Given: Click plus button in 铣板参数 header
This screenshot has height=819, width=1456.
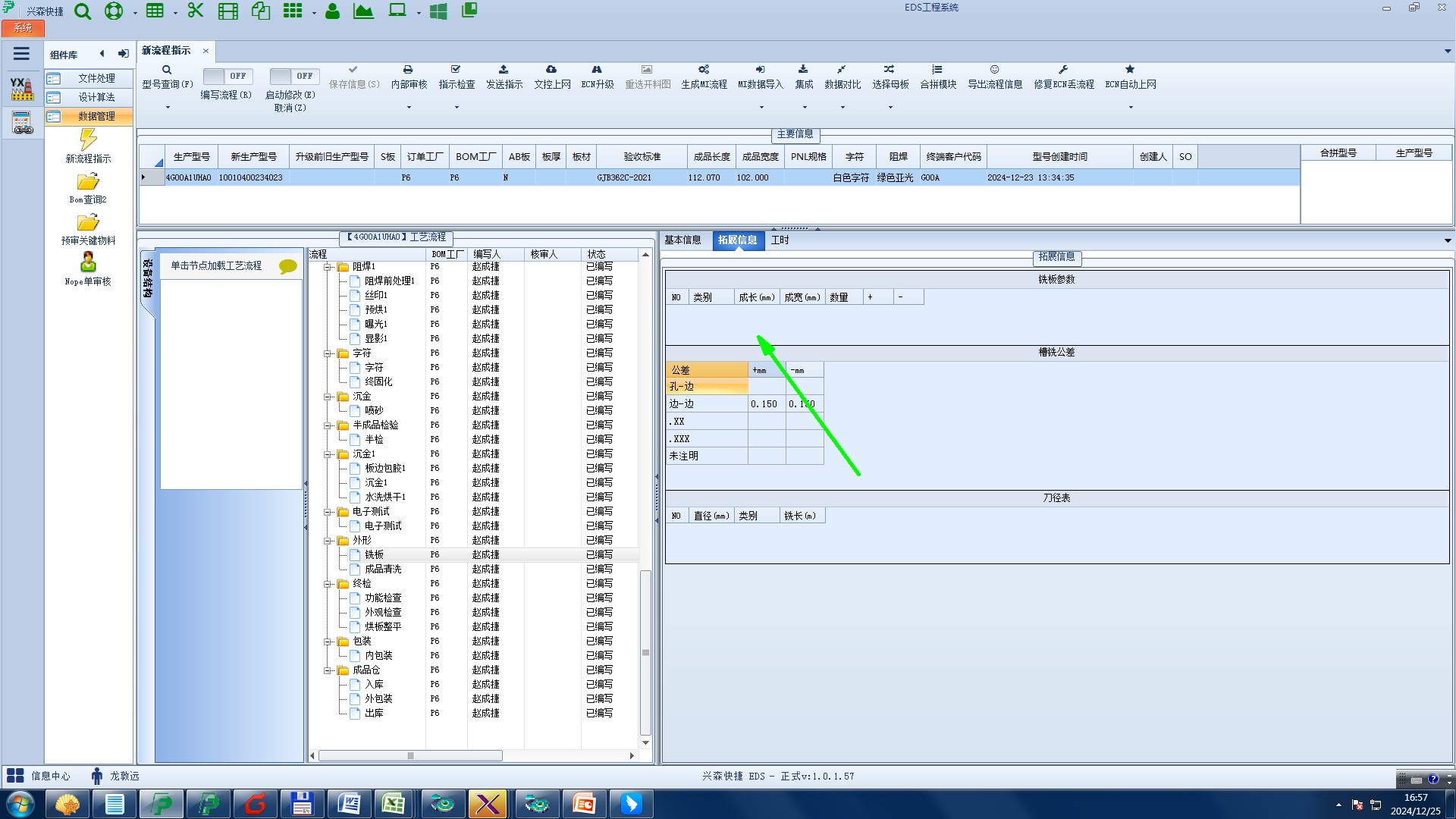Looking at the screenshot, I should [870, 297].
